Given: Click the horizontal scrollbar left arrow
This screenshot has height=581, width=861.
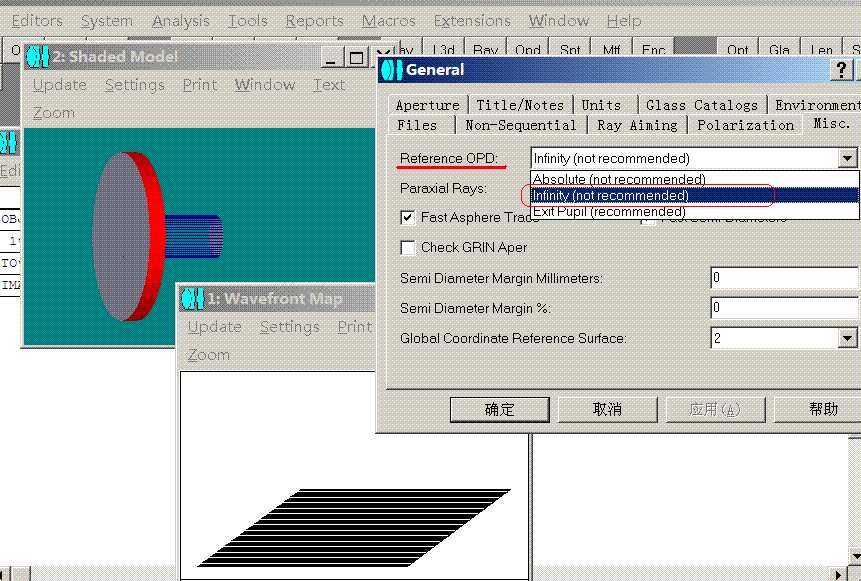Looking at the screenshot, I should click(7, 574).
